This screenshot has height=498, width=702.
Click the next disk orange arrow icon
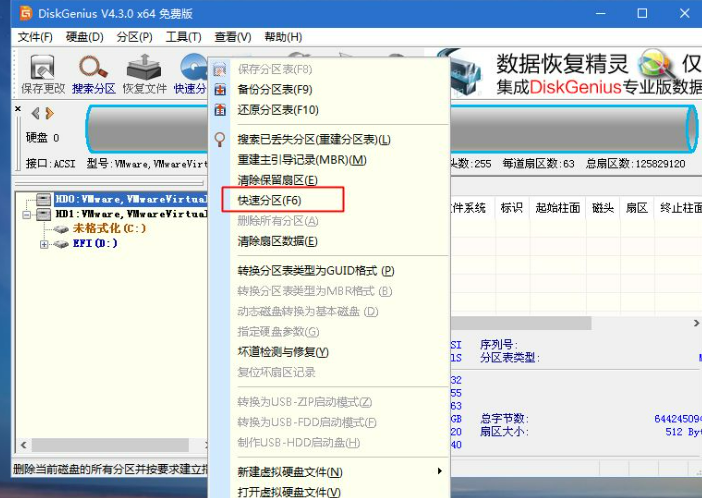coord(48,113)
